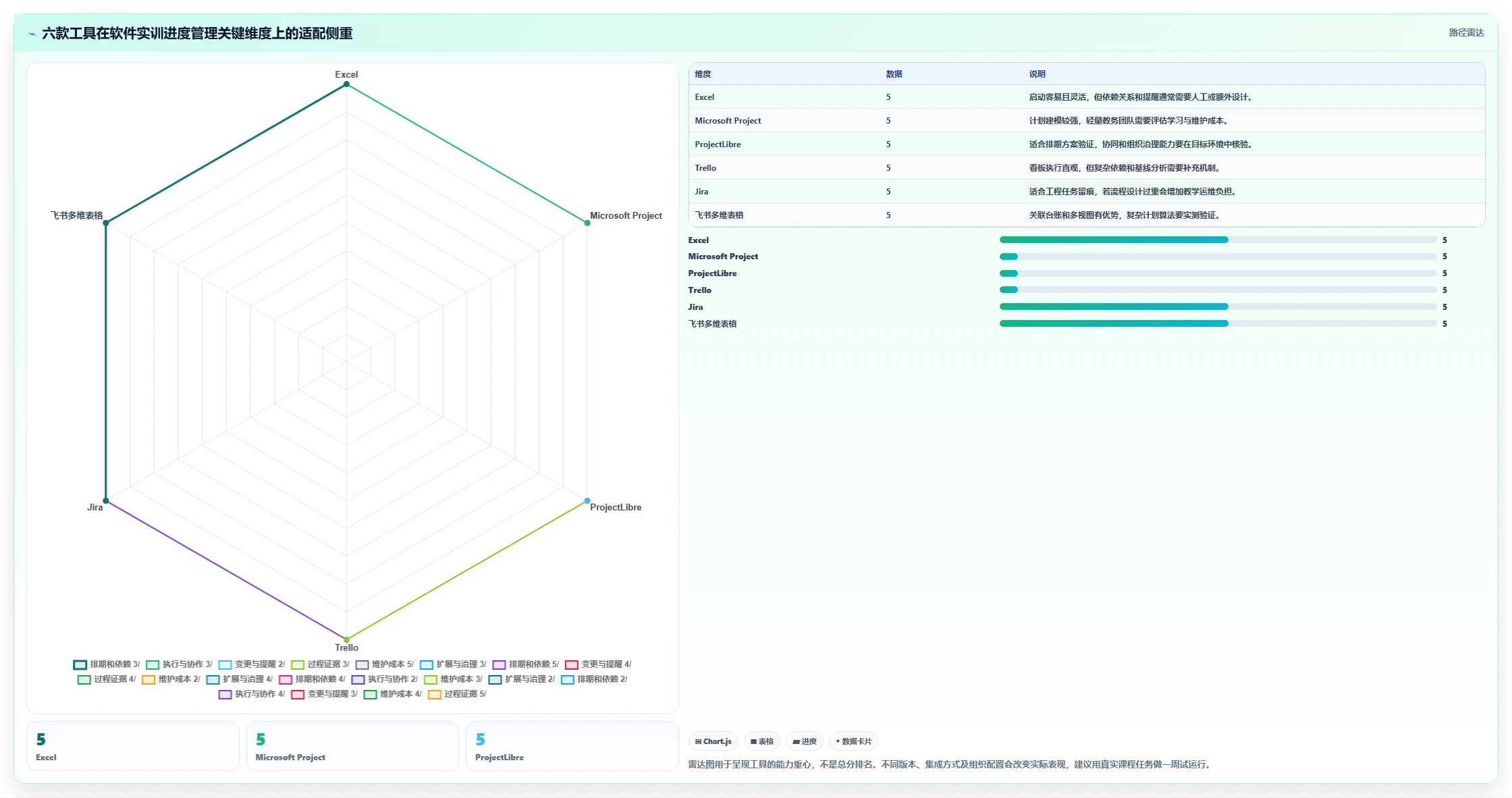Select the description starting 适合工程任务留痕
This screenshot has width=1512, height=798.
[1133, 192]
